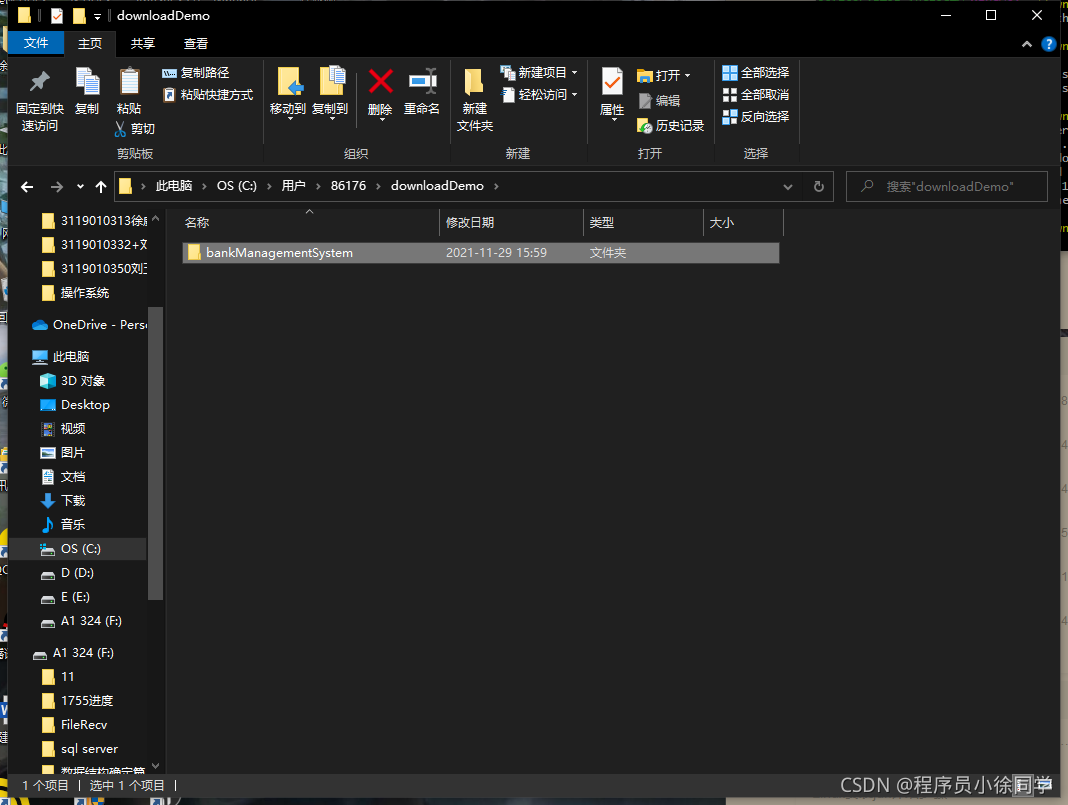Switch to View (查看) tab
This screenshot has height=805, width=1068.
coord(196,44)
